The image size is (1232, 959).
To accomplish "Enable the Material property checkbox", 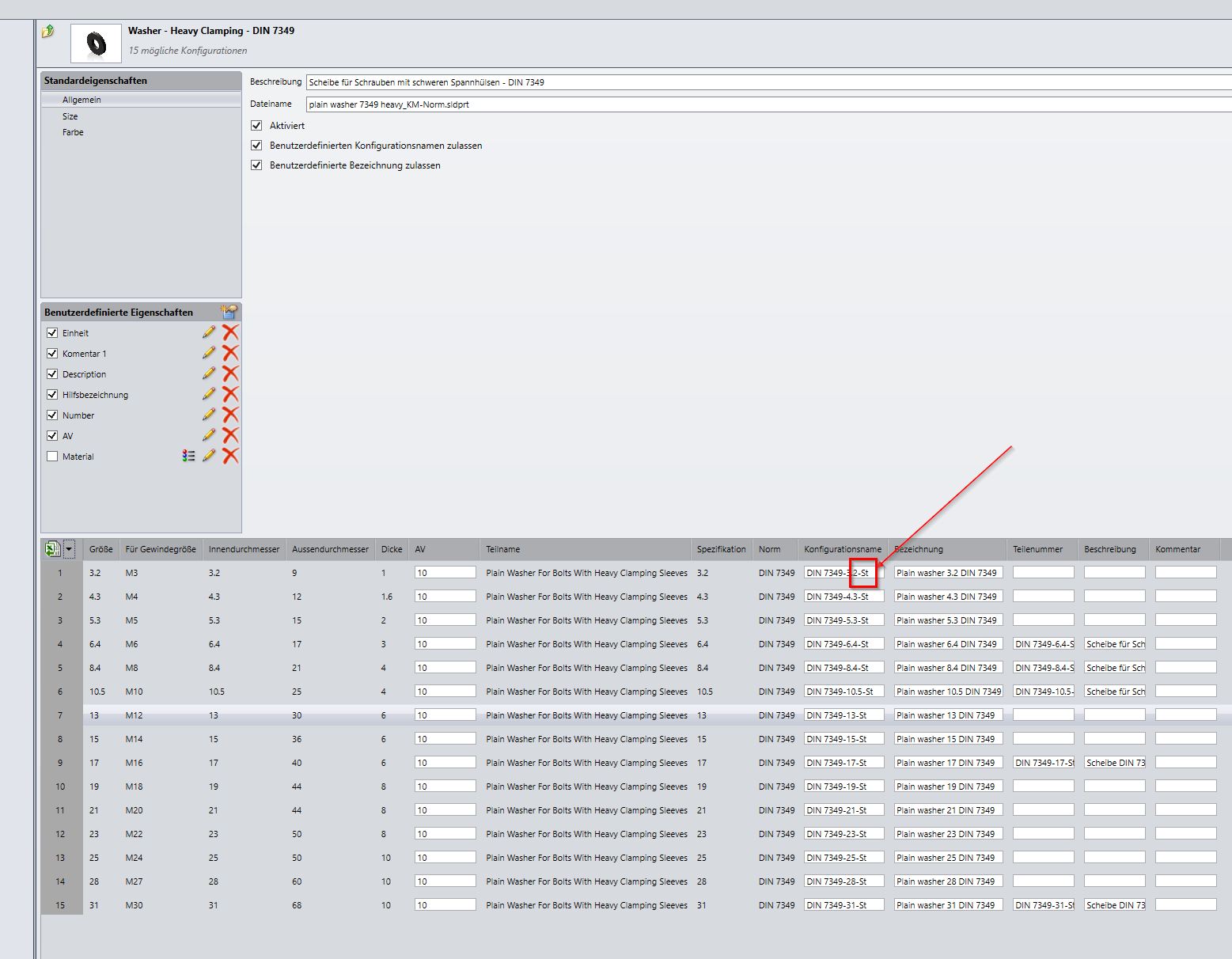I will (x=52, y=457).
